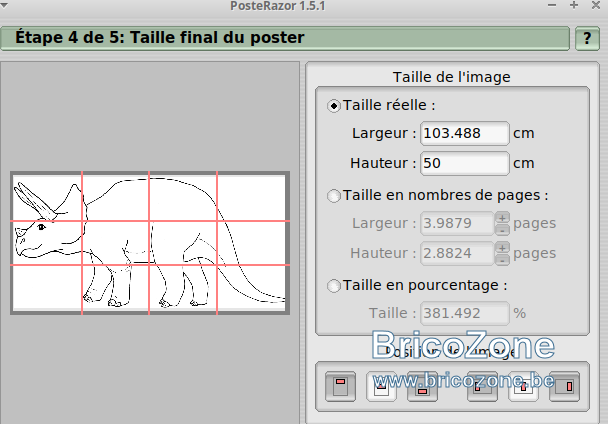This screenshot has height=424, width=608.
Task: Click the percentage Taille field 381.492
Action: pos(465,313)
